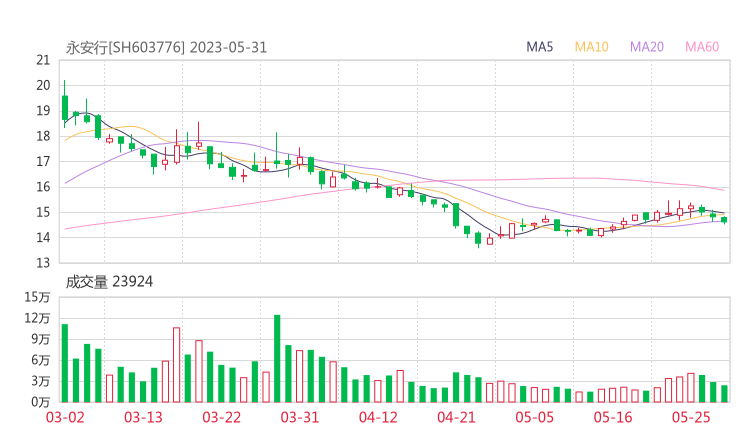Click the volume axis label 0万
The image size is (740, 440).
(x=41, y=402)
